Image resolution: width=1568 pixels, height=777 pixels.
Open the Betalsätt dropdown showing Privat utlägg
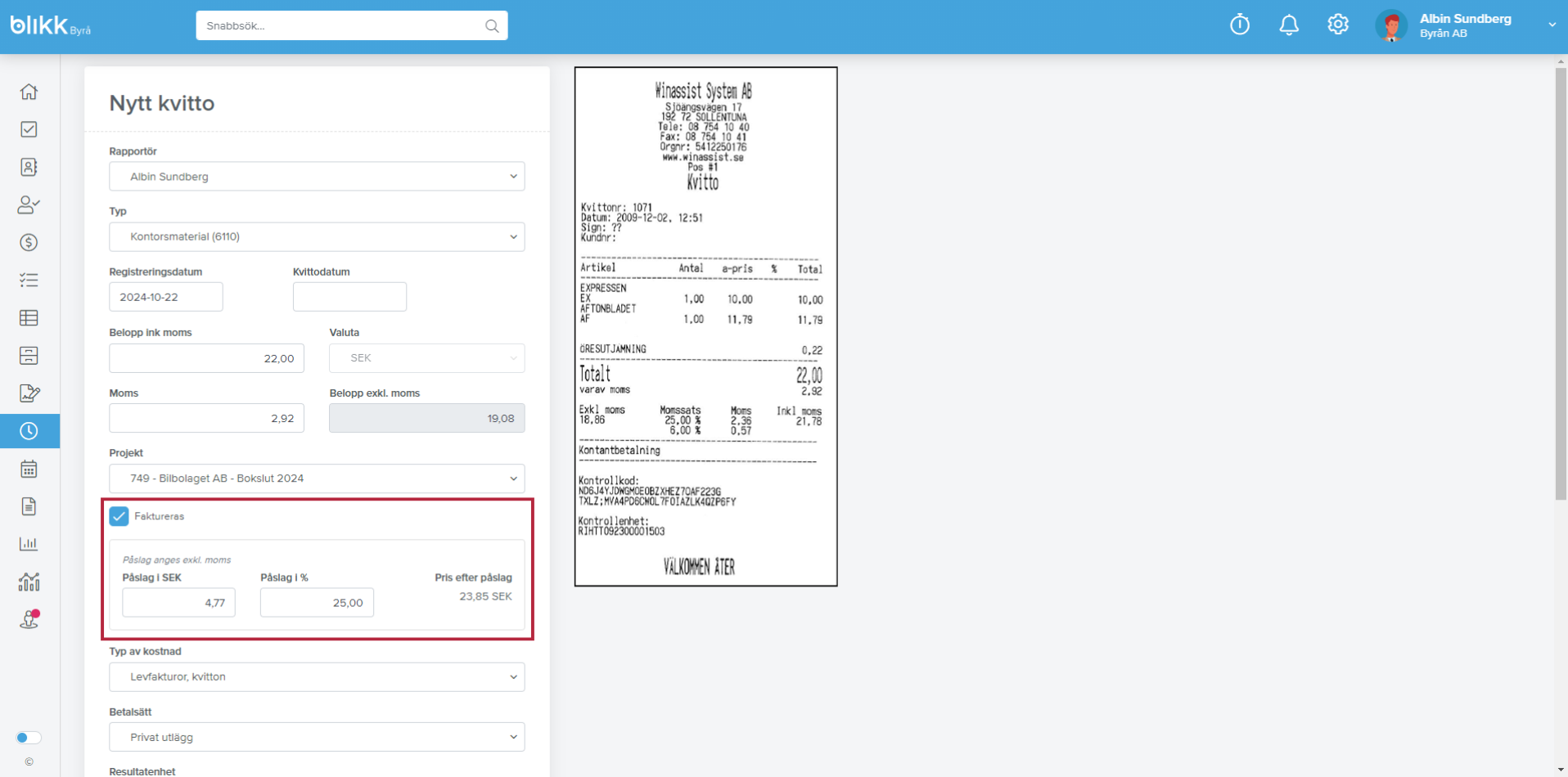317,738
